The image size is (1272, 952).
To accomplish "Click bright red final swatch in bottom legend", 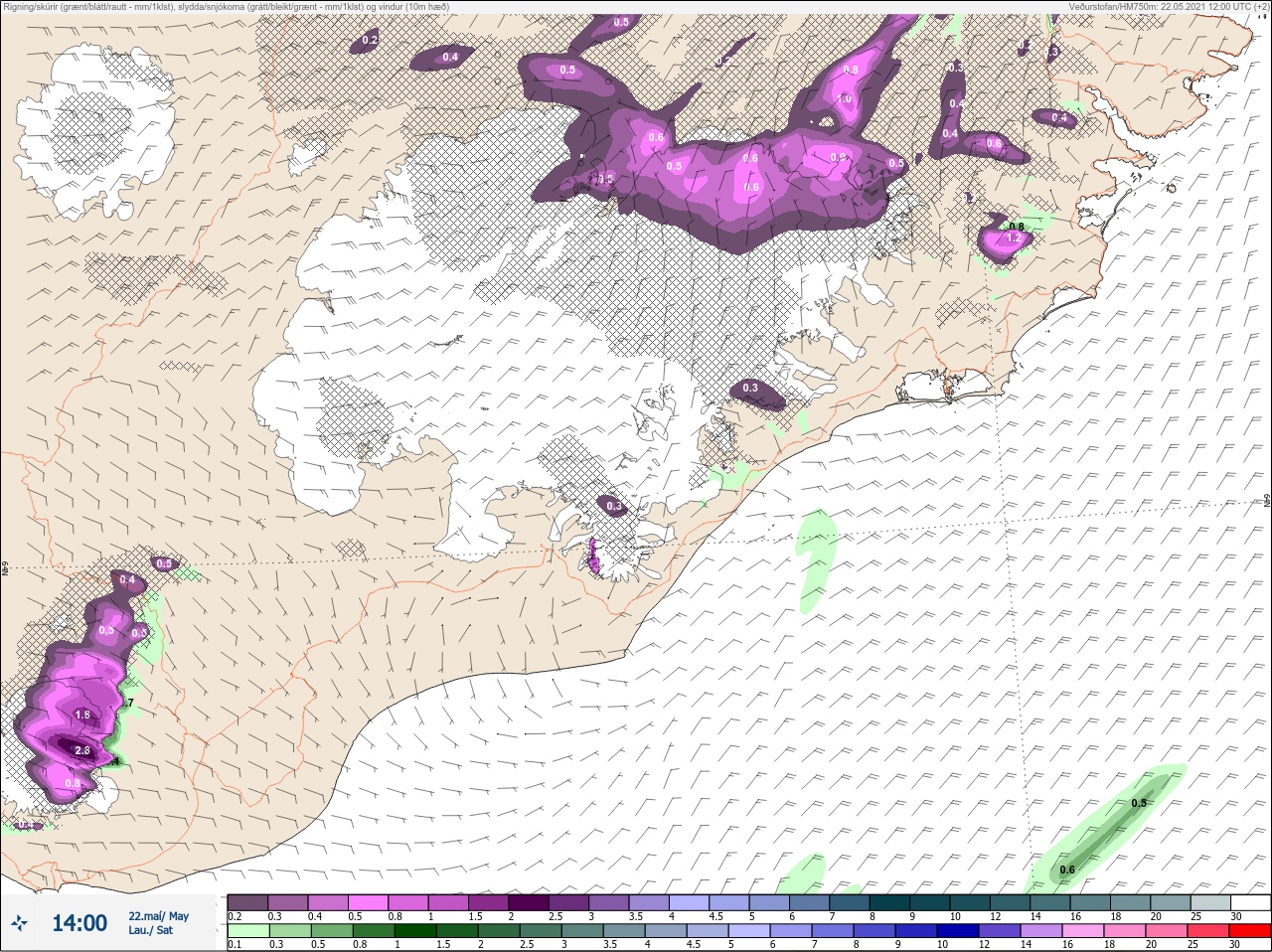I will 1250,931.
